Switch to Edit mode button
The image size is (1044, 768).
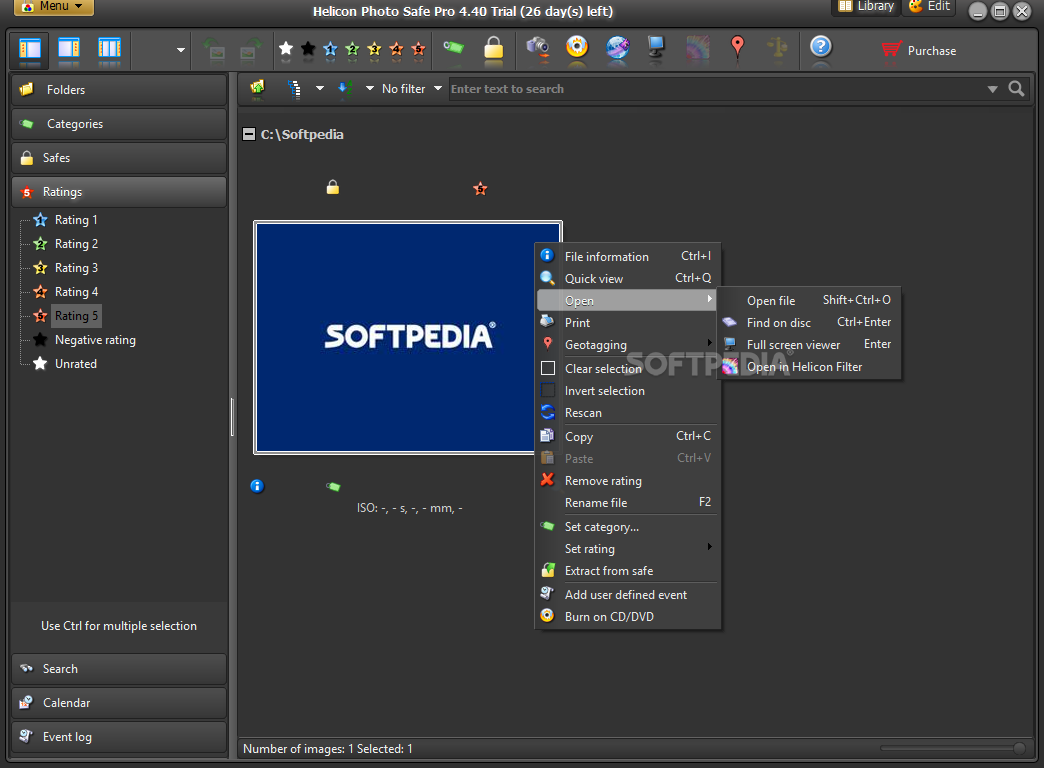click(930, 7)
